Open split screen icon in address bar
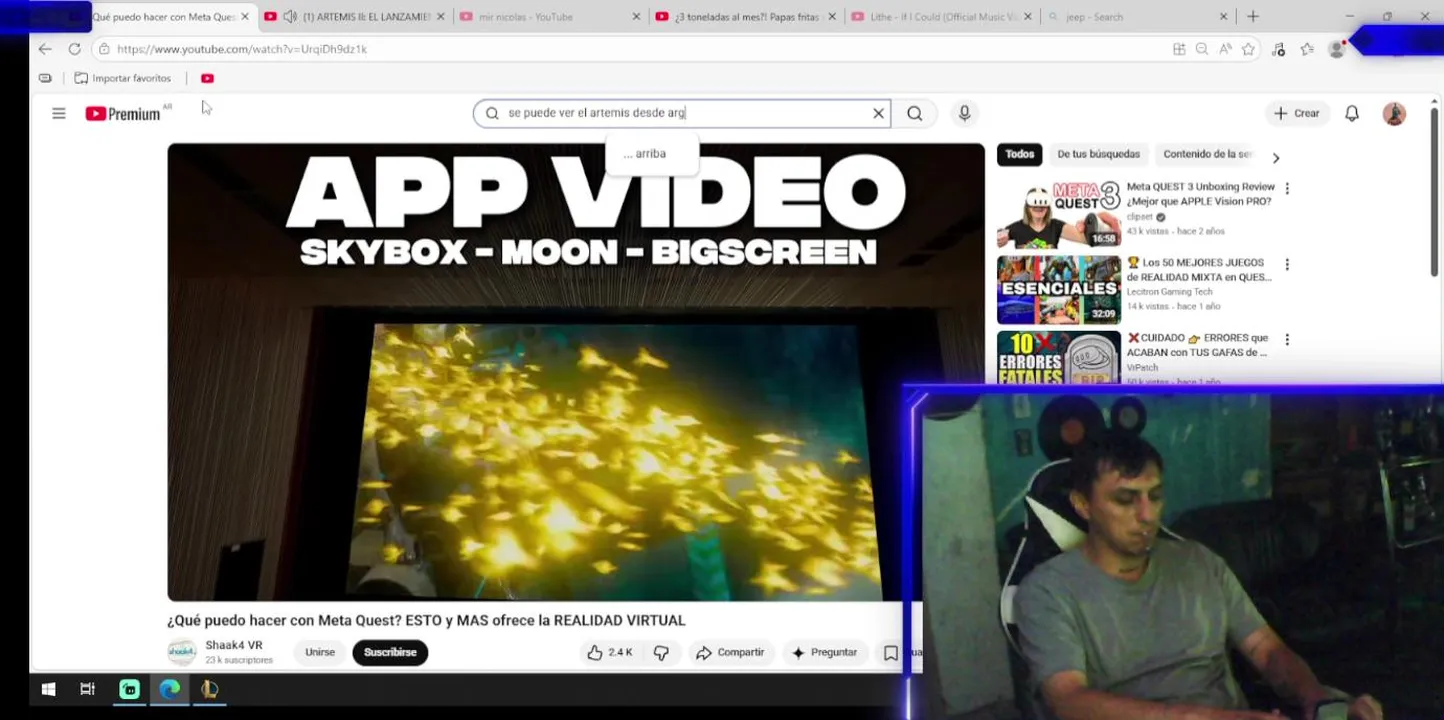The image size is (1444, 720). pos(1179,49)
